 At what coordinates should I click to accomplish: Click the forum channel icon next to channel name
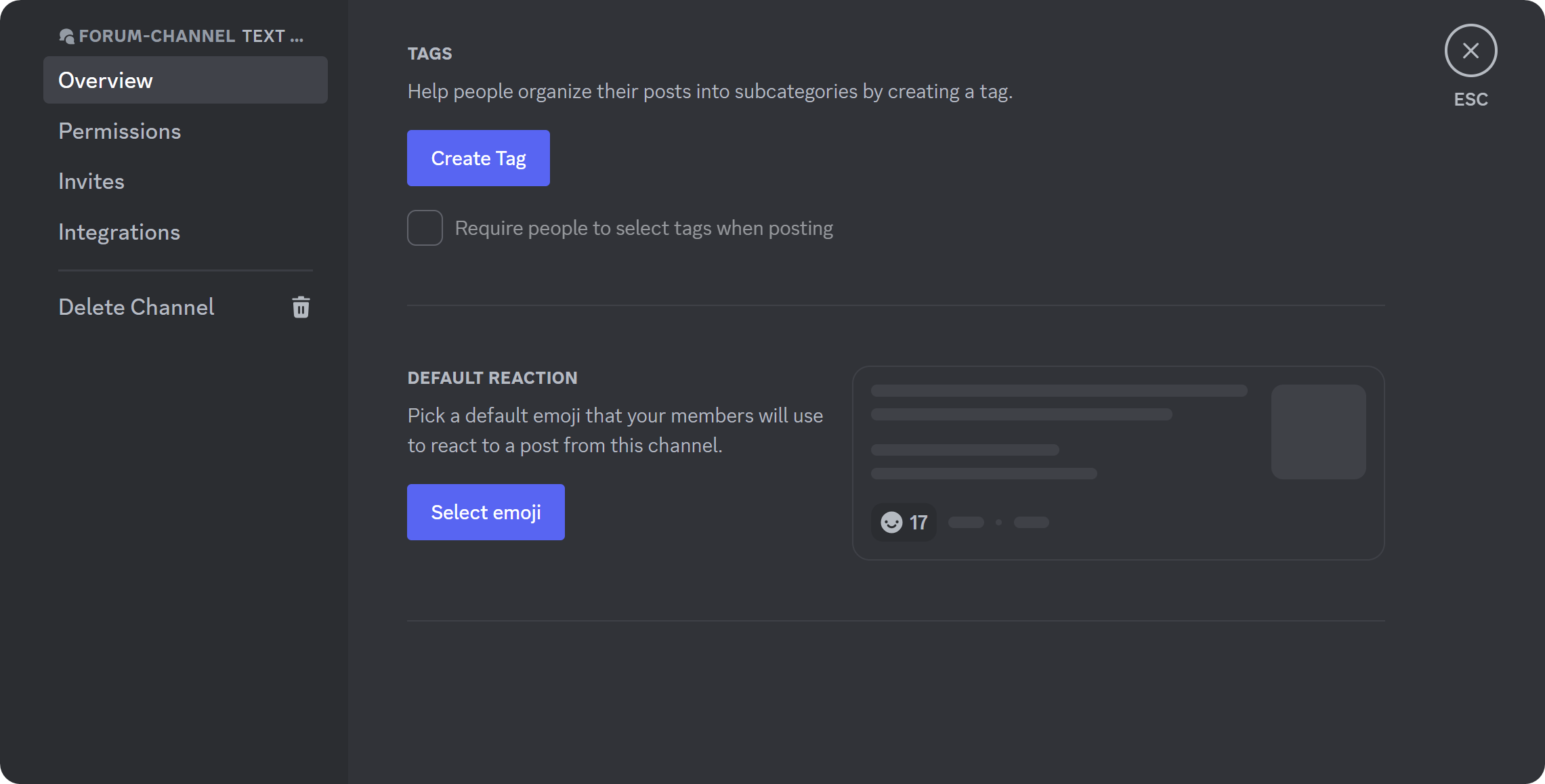(67, 37)
